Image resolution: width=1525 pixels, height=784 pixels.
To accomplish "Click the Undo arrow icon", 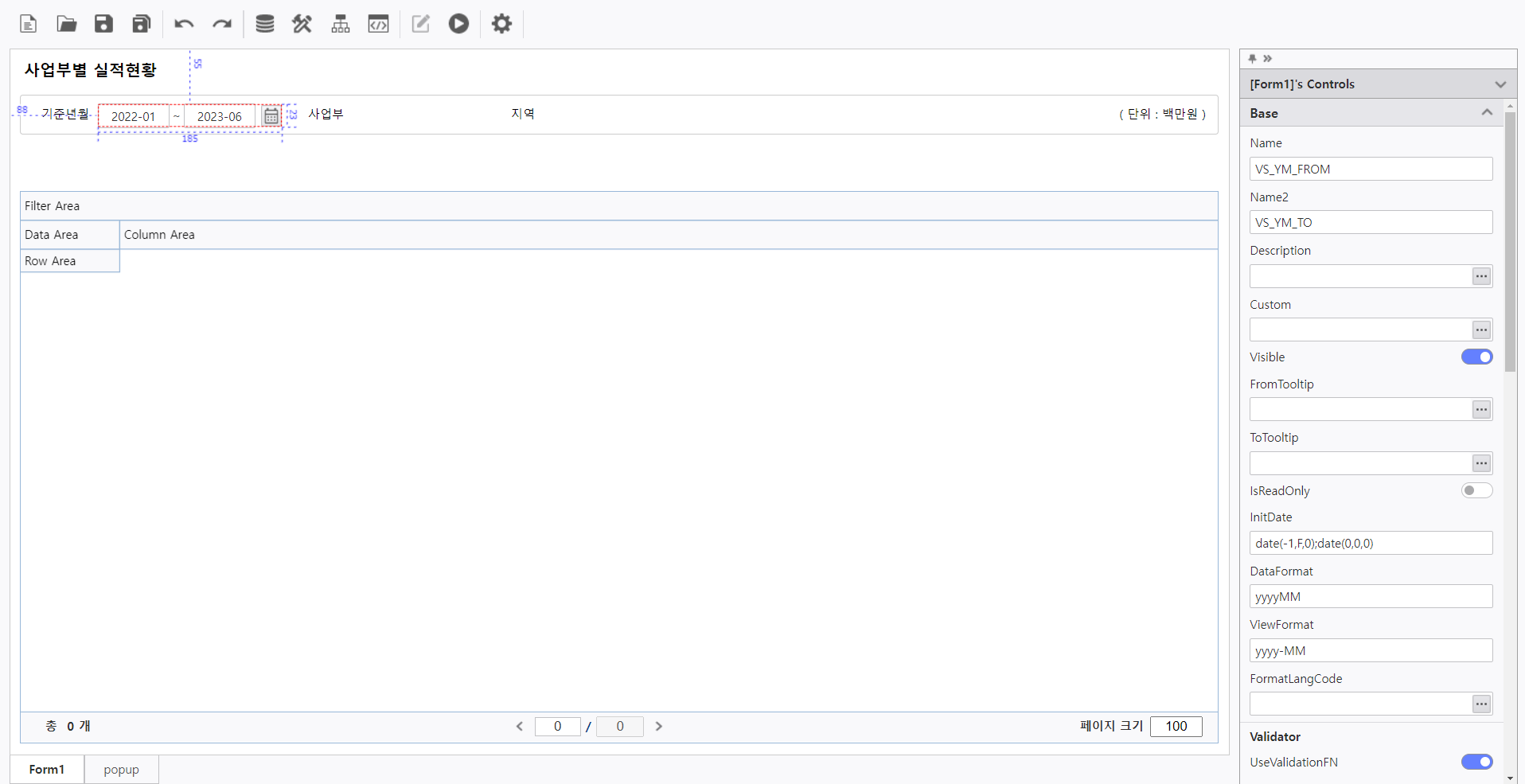I will [x=184, y=24].
